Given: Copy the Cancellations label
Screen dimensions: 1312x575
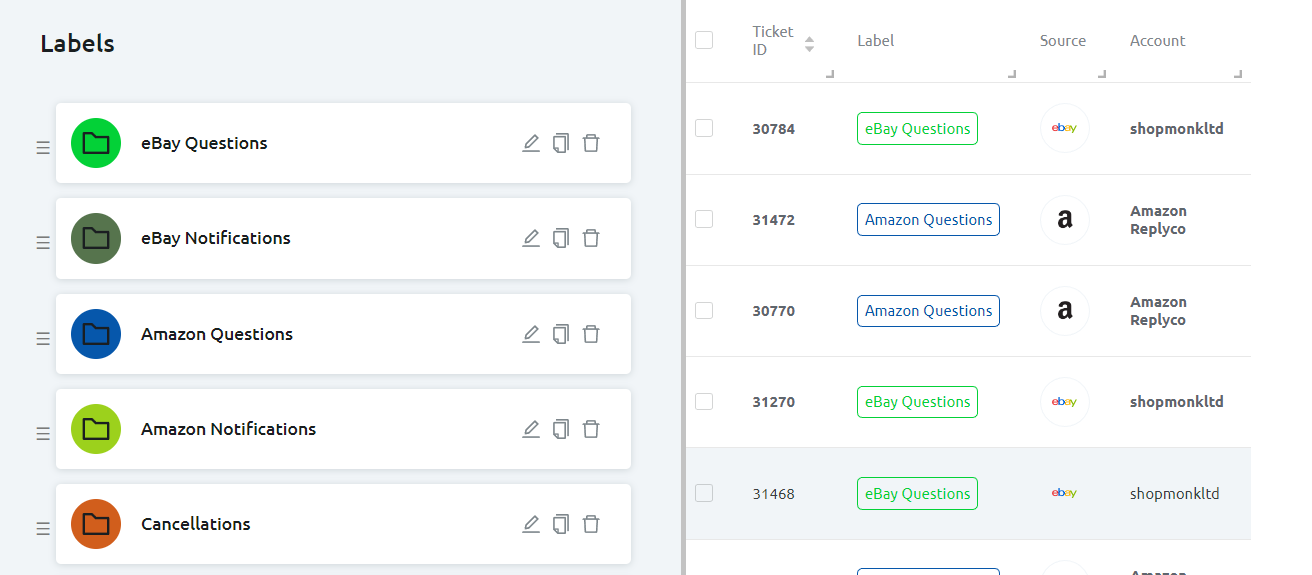Looking at the screenshot, I should 561,524.
